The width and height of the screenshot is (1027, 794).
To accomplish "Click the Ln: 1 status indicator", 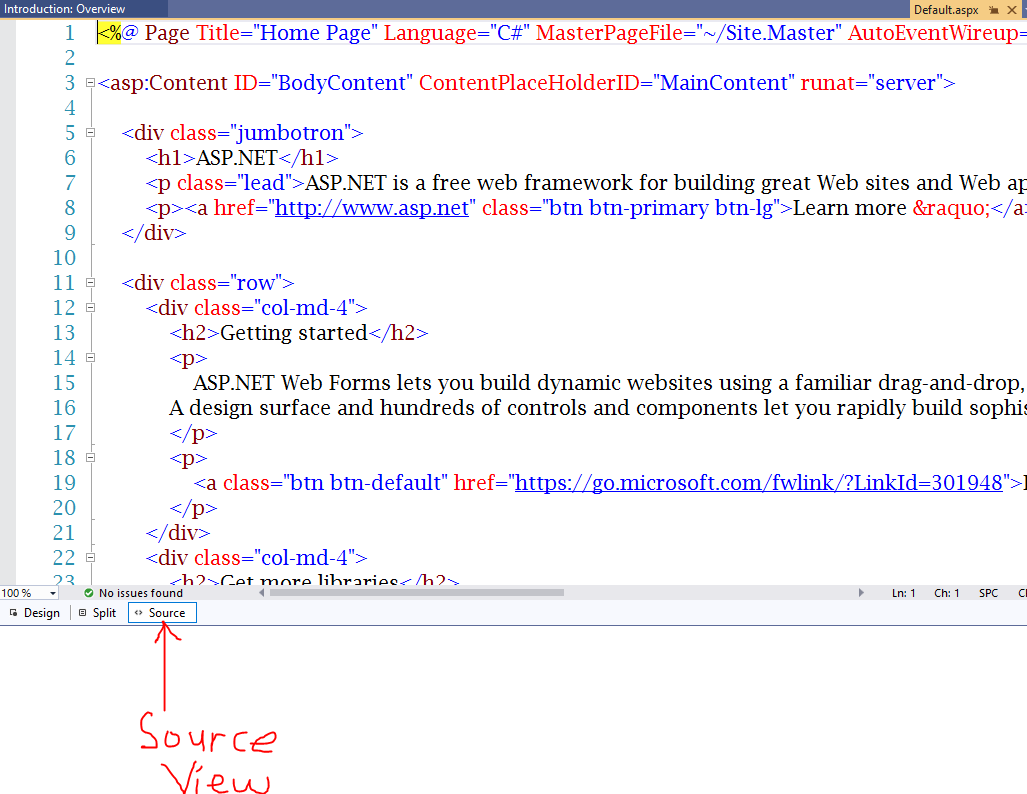I will [903, 593].
